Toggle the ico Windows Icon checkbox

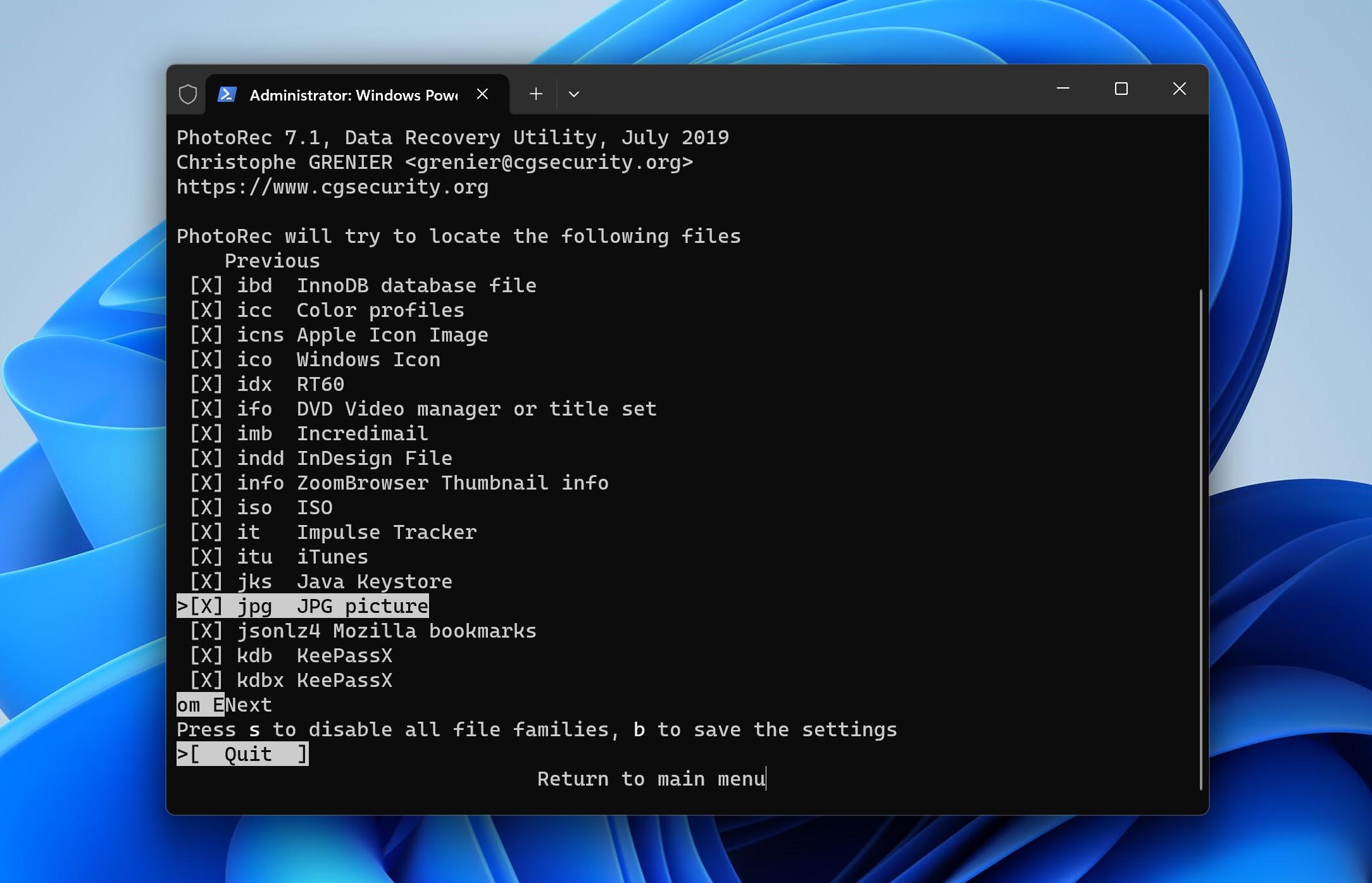click(x=206, y=359)
